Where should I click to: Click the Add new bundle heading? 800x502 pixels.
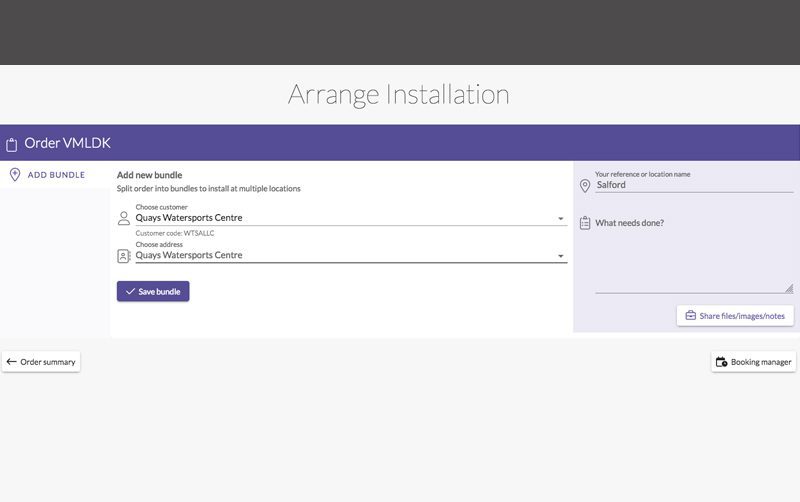(x=149, y=175)
